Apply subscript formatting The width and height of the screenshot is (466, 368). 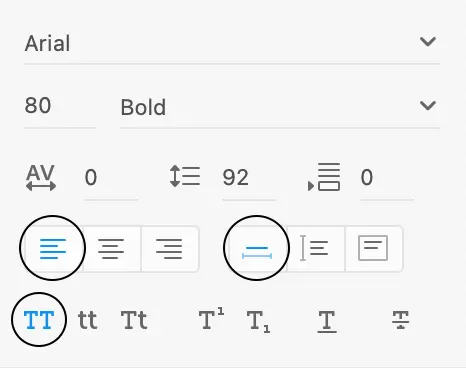click(258, 321)
